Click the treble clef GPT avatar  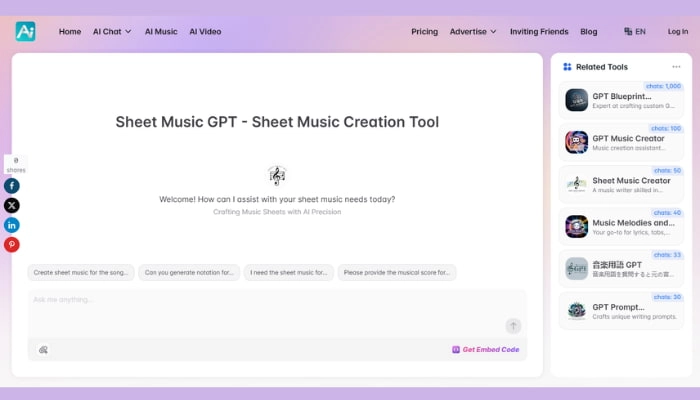point(277,175)
